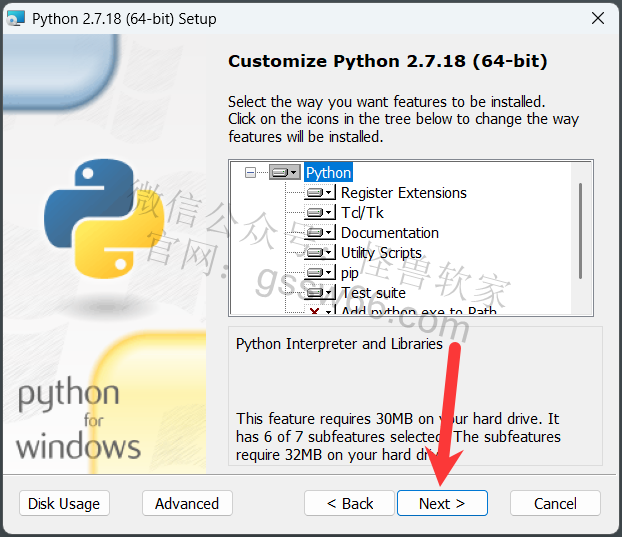Select Add python.exe to Path row
This screenshot has width=622, height=537.
[419, 311]
